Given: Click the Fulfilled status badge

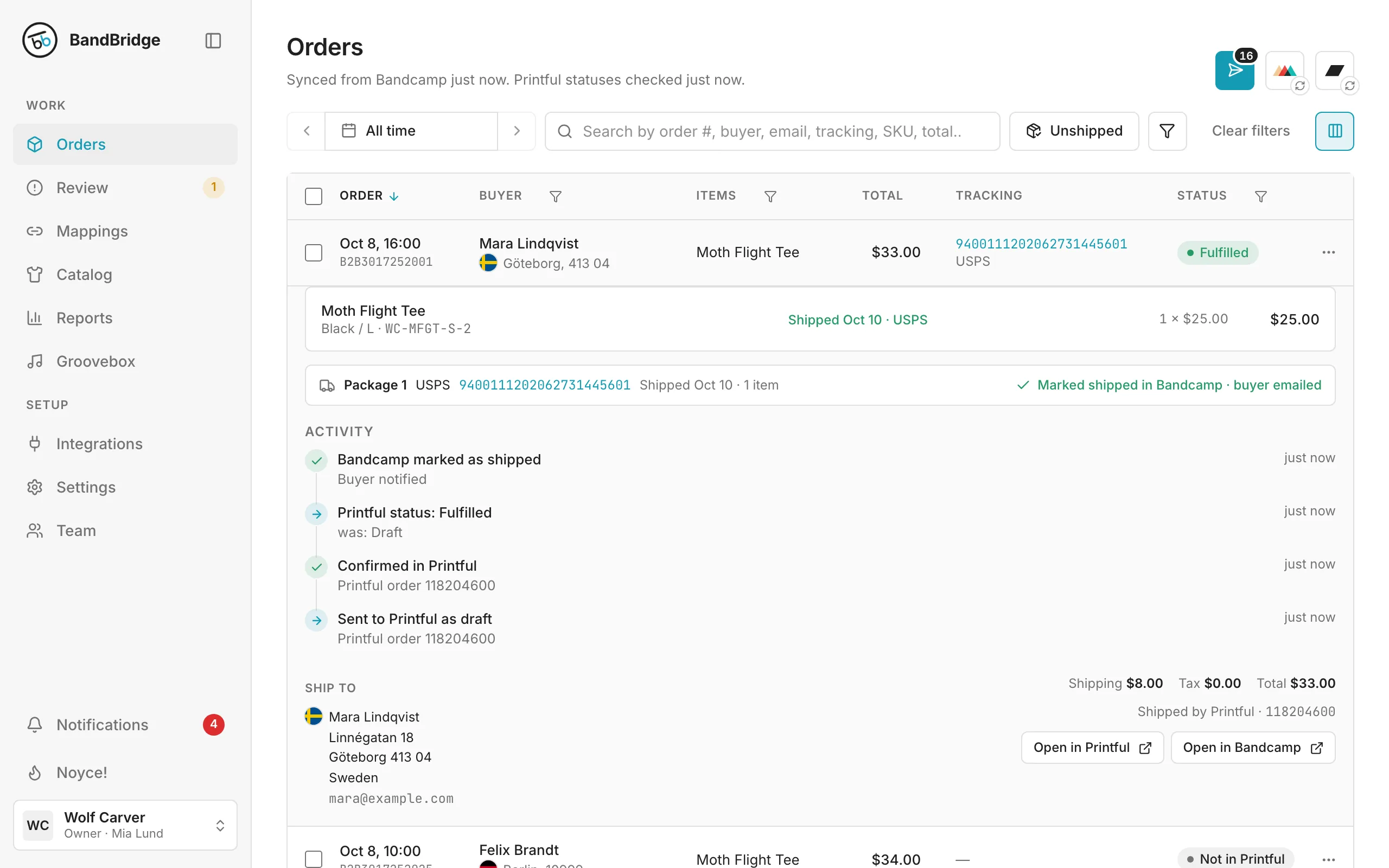Looking at the screenshot, I should coord(1218,253).
